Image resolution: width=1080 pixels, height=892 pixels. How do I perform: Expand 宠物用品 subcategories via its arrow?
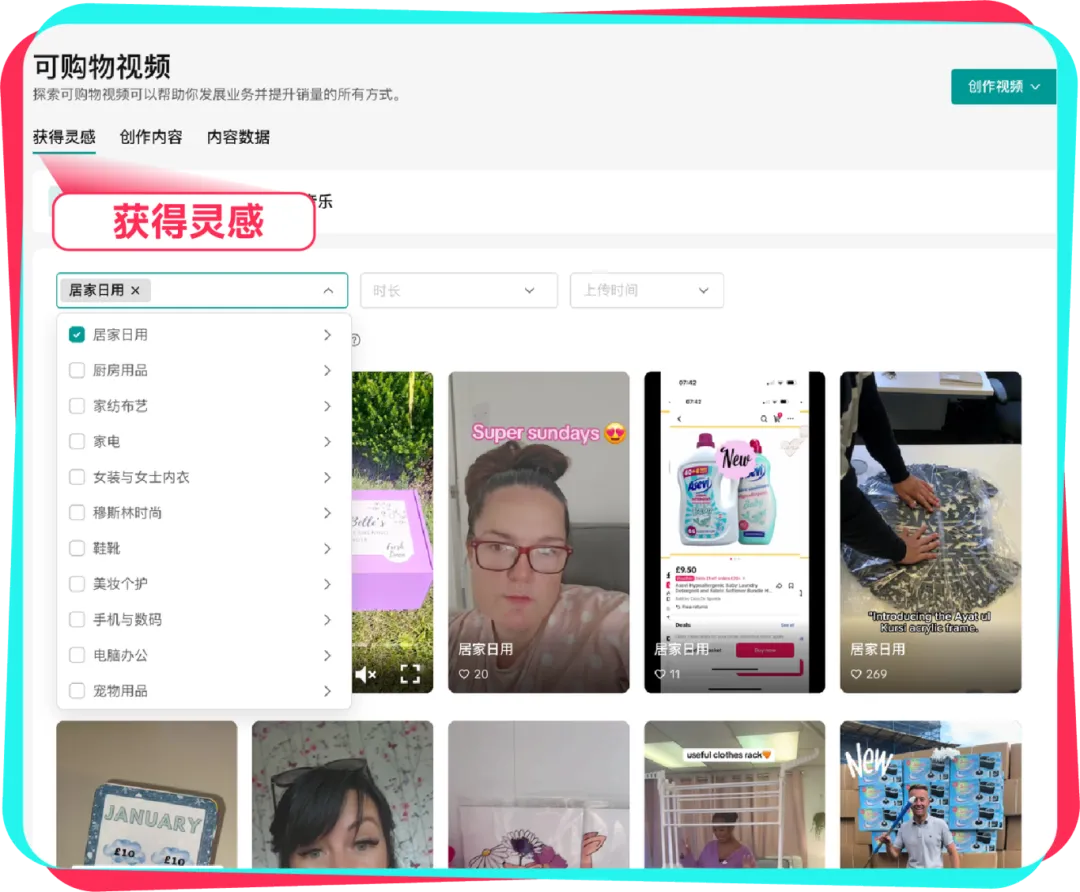tap(328, 690)
